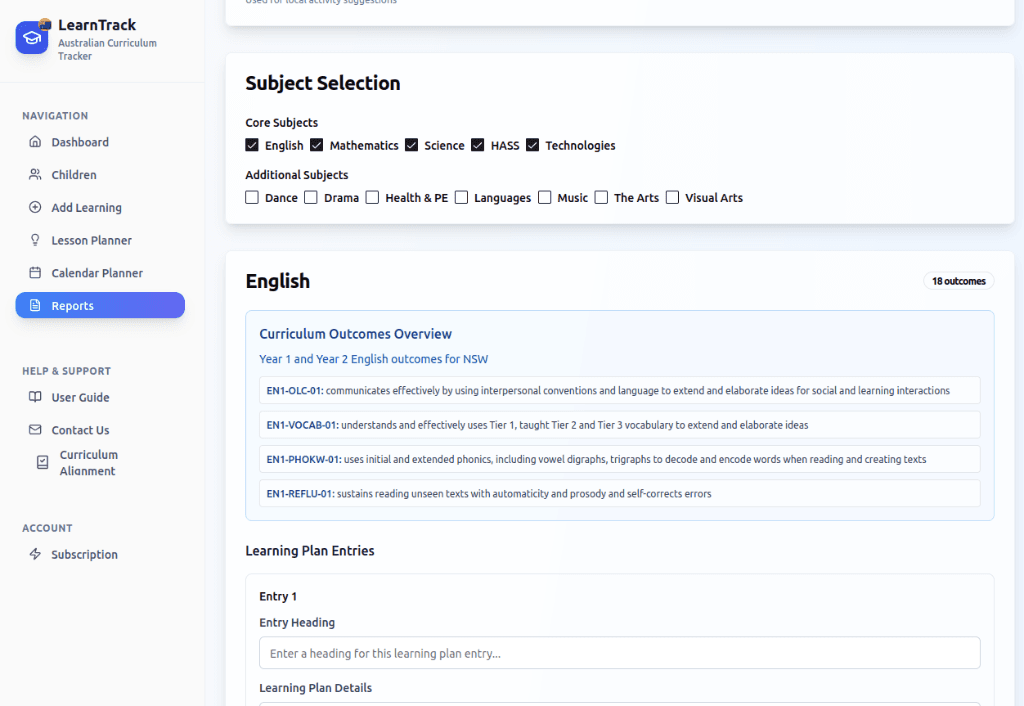1024x706 pixels.
Task: Click the LearnTrack graduation cap logo
Action: pyautogui.click(x=31, y=36)
